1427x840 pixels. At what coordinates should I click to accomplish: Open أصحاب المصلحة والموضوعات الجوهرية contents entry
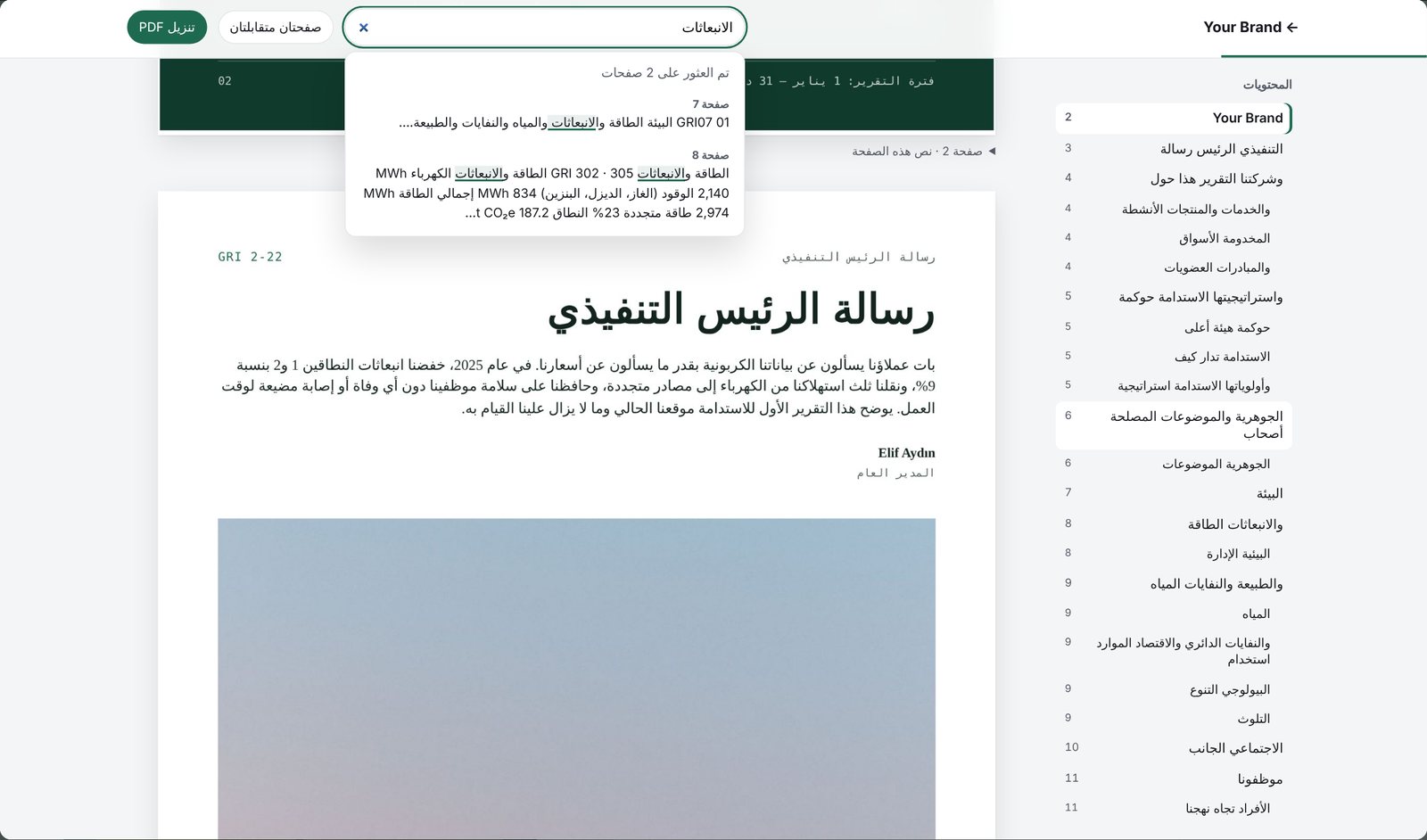1173,424
